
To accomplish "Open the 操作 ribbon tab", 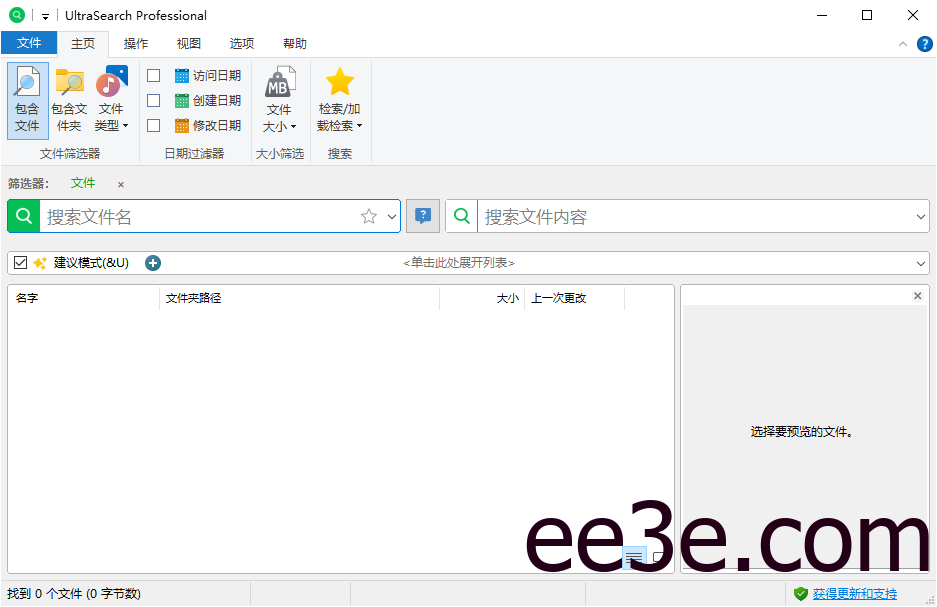I will [x=135, y=43].
